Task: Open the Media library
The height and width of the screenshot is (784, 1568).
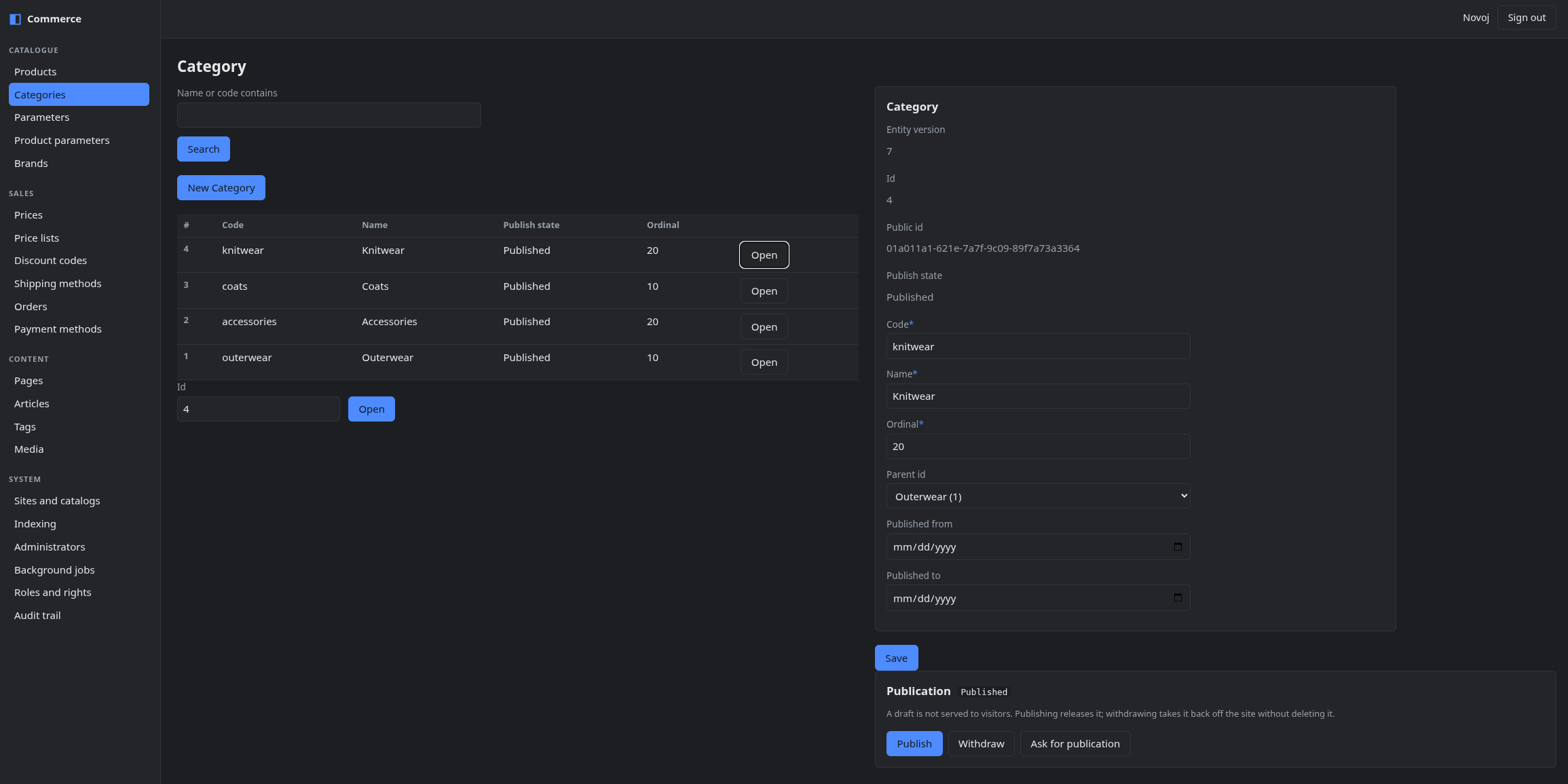Action: click(79, 449)
